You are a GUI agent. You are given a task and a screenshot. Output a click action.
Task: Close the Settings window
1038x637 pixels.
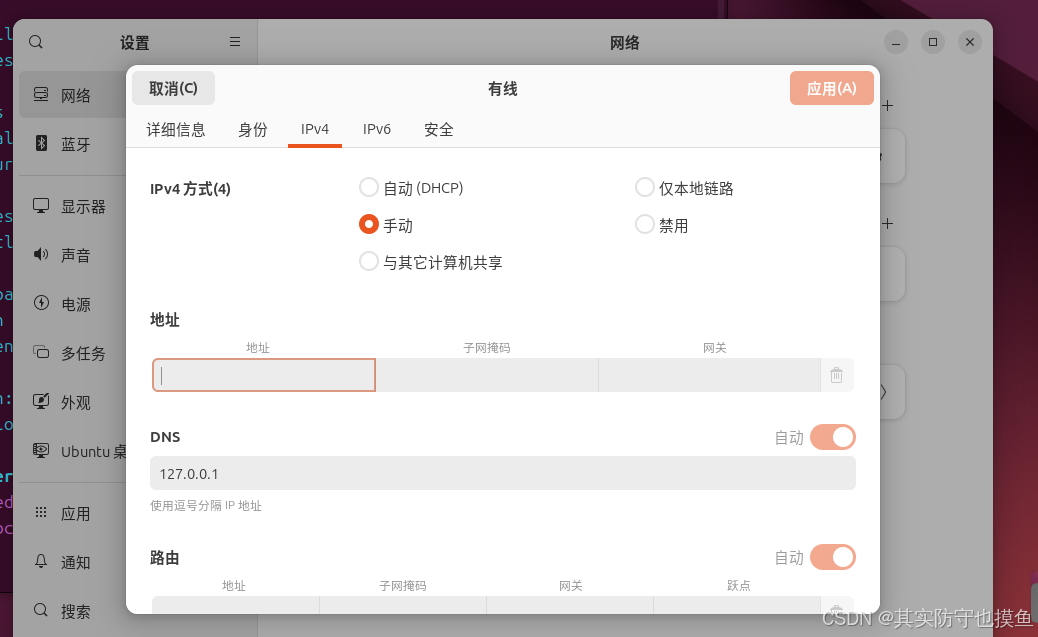click(x=970, y=42)
